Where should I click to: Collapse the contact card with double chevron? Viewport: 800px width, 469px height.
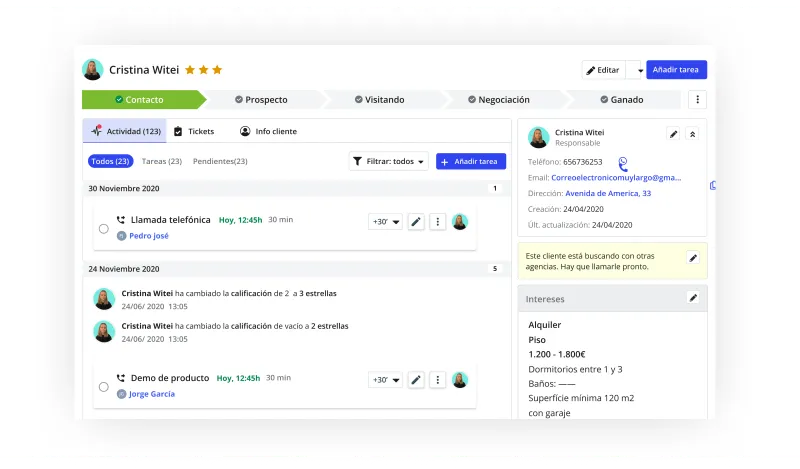(x=692, y=134)
